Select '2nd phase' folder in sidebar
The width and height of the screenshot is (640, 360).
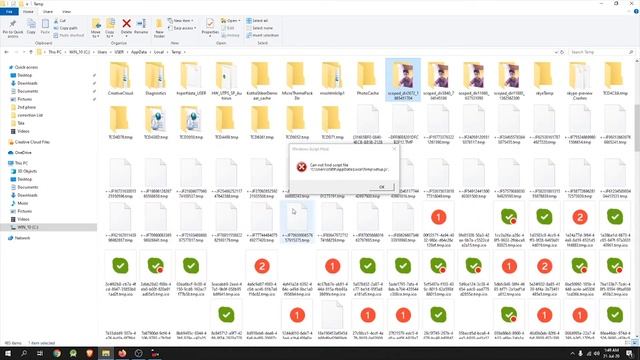pos(26,107)
